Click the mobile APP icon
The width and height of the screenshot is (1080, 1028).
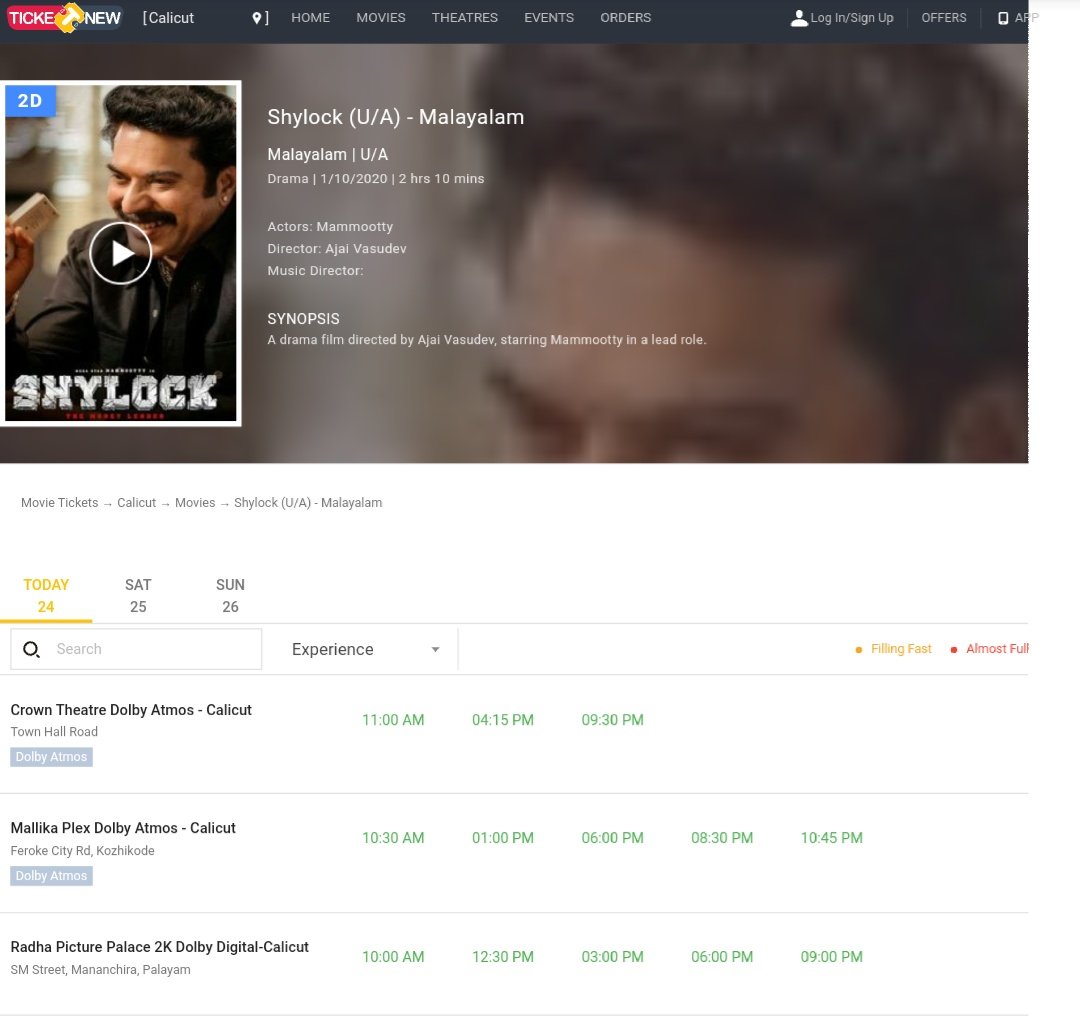click(1004, 18)
